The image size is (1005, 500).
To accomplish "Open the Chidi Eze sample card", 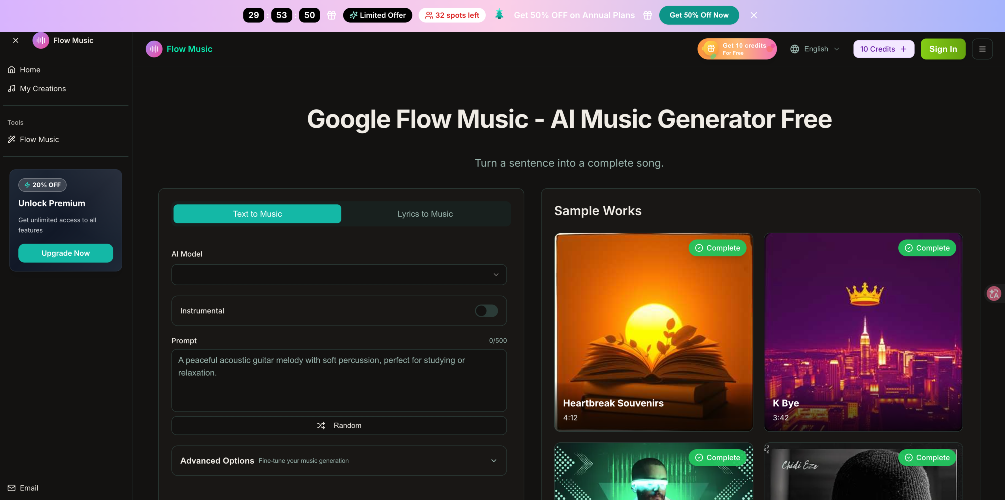I will pyautogui.click(x=863, y=471).
